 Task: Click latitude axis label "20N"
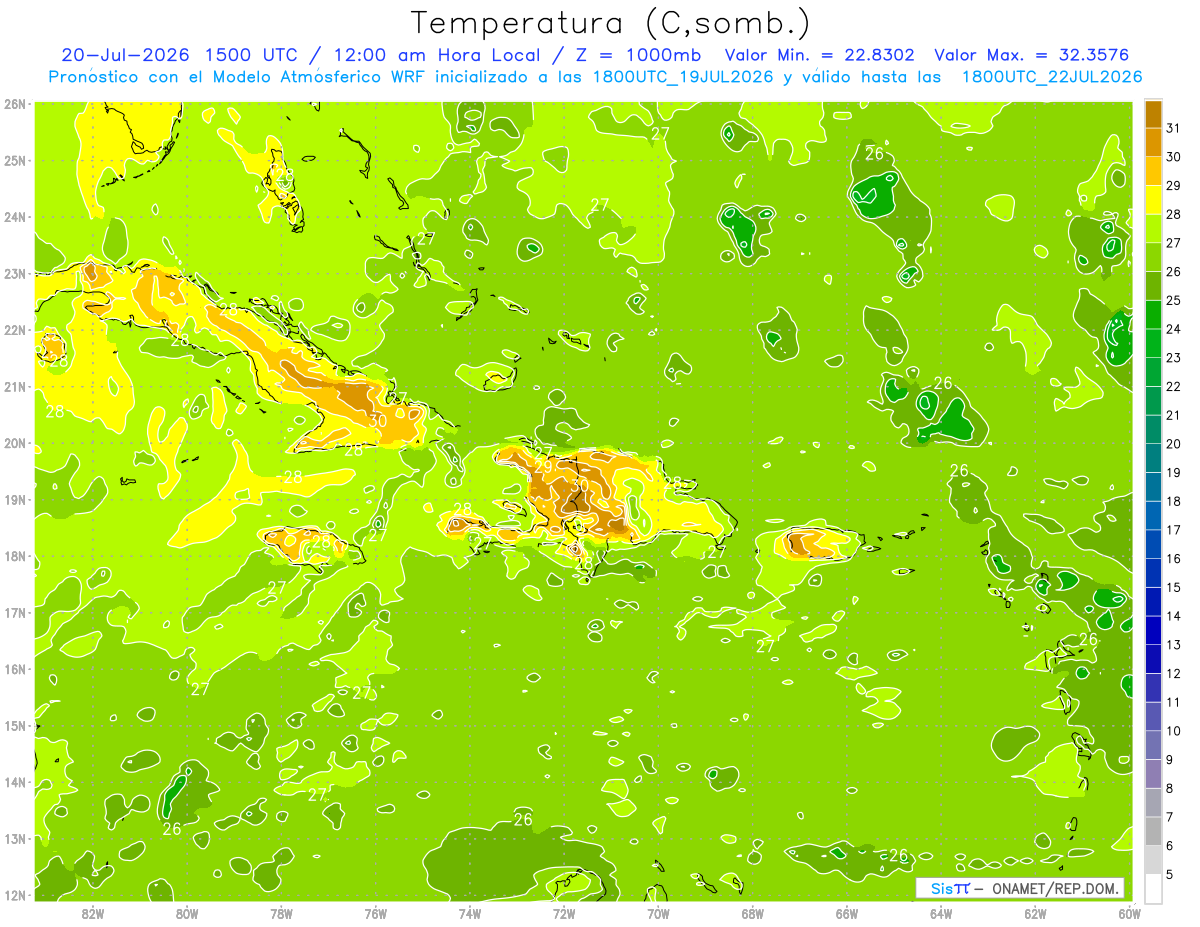(15, 443)
